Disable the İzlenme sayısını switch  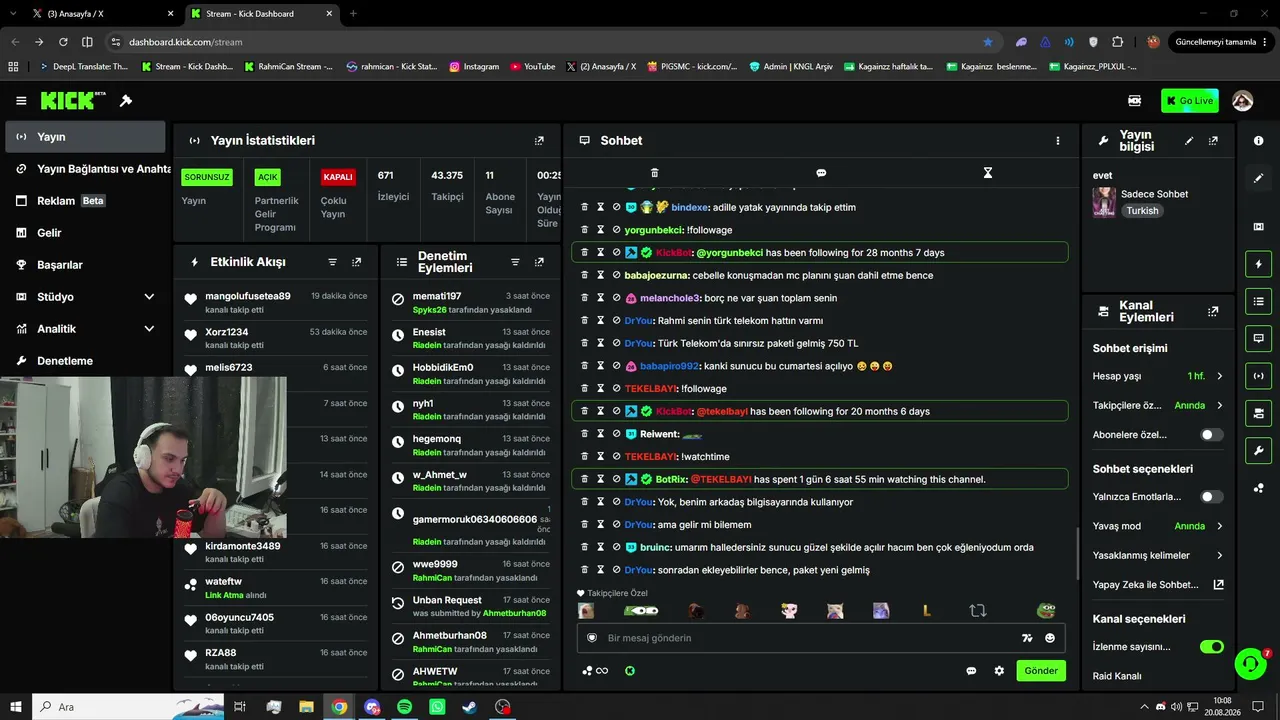pos(1212,647)
